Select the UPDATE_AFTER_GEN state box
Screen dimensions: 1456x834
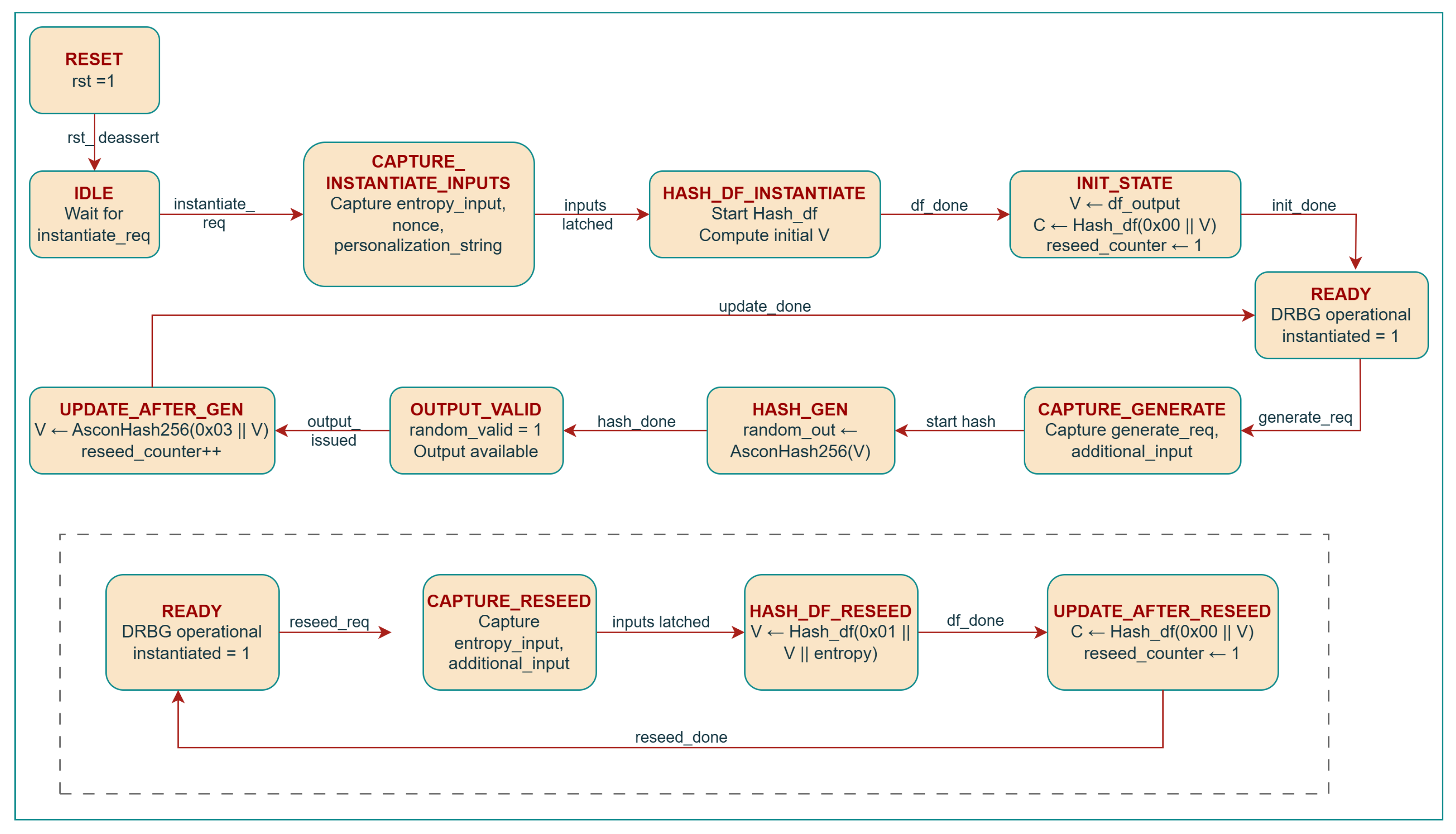point(152,431)
